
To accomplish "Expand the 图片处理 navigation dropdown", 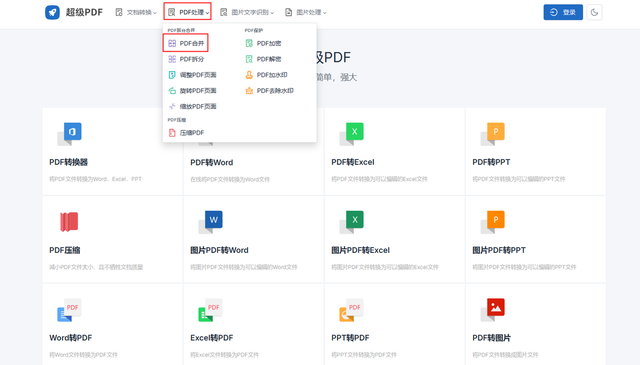I will (x=306, y=12).
